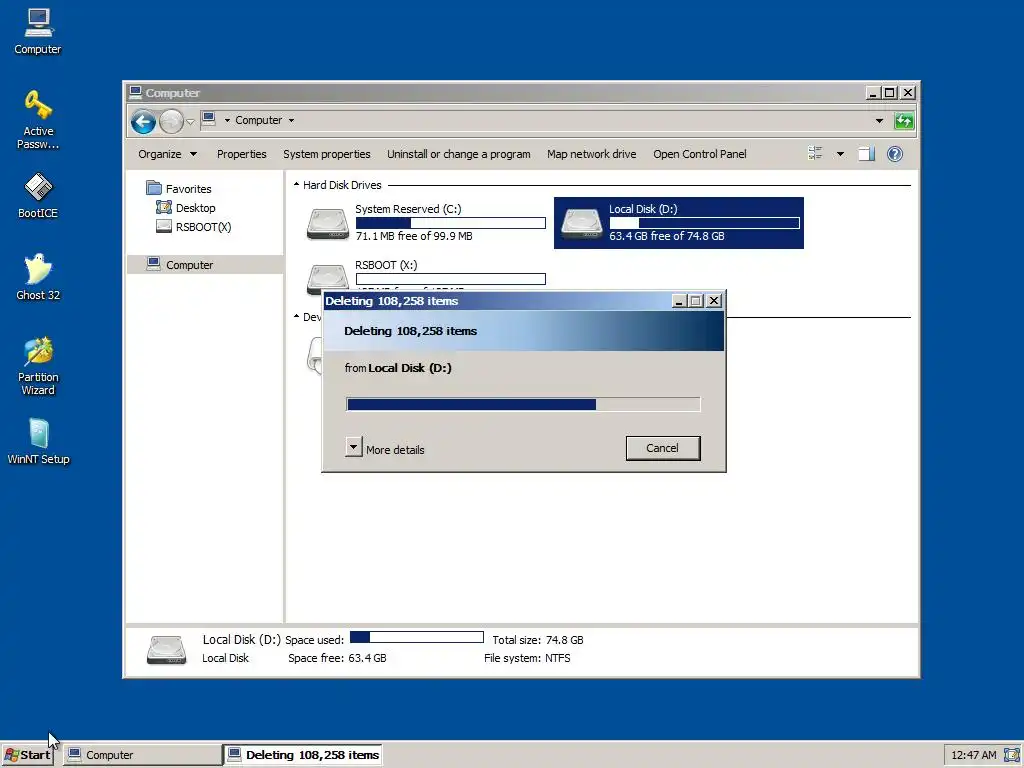This screenshot has height=768, width=1024.
Task: Click Open Control Panel
Action: click(x=699, y=154)
